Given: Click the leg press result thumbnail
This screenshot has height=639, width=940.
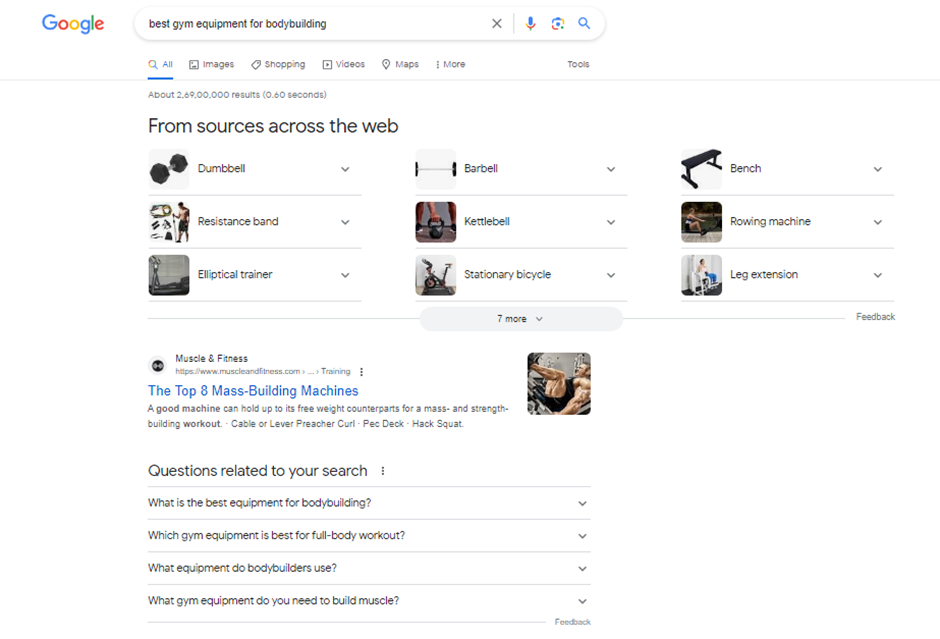Looking at the screenshot, I should [559, 383].
